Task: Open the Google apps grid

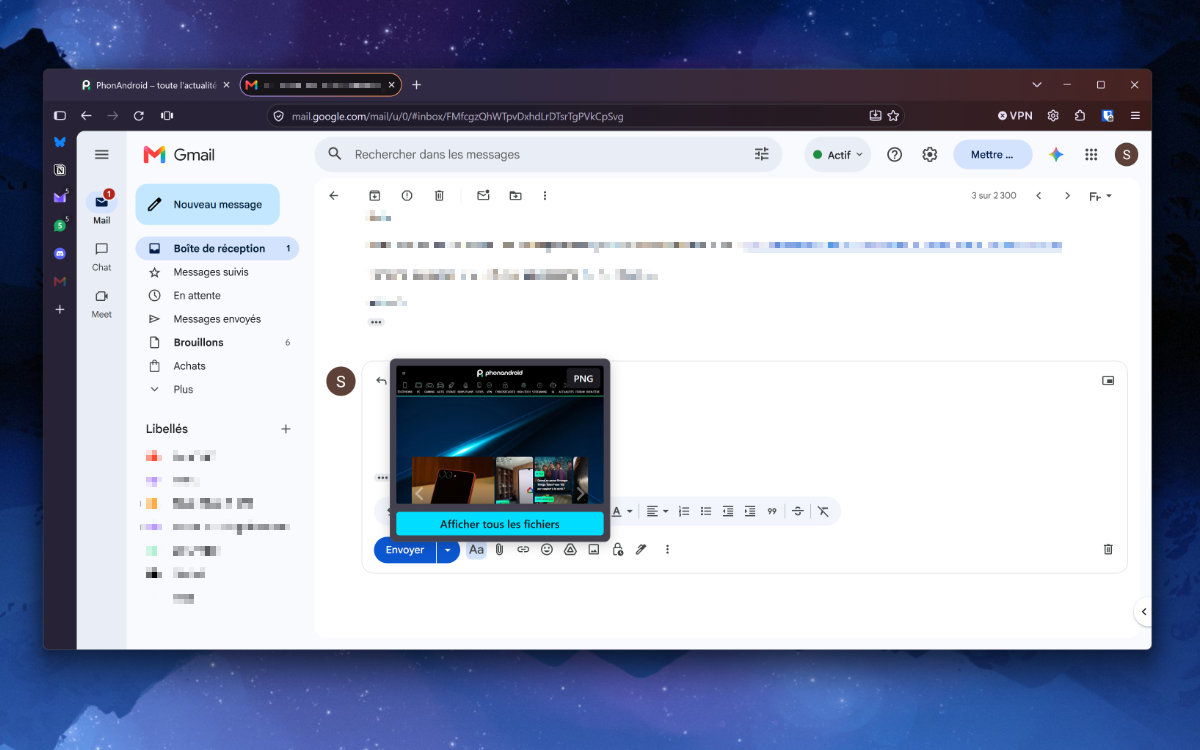Action: pos(1091,155)
